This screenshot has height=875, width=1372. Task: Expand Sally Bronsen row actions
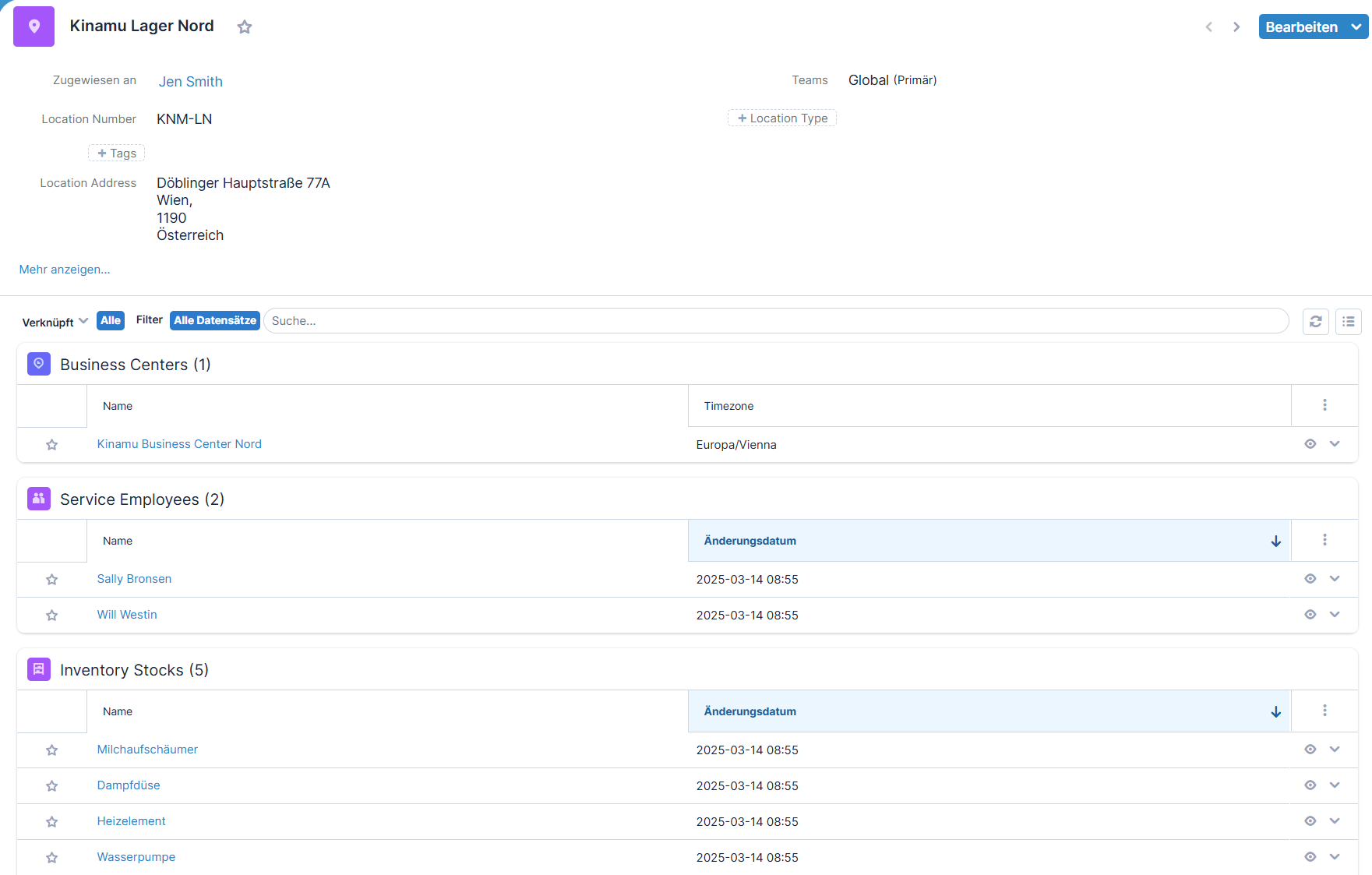(x=1335, y=579)
